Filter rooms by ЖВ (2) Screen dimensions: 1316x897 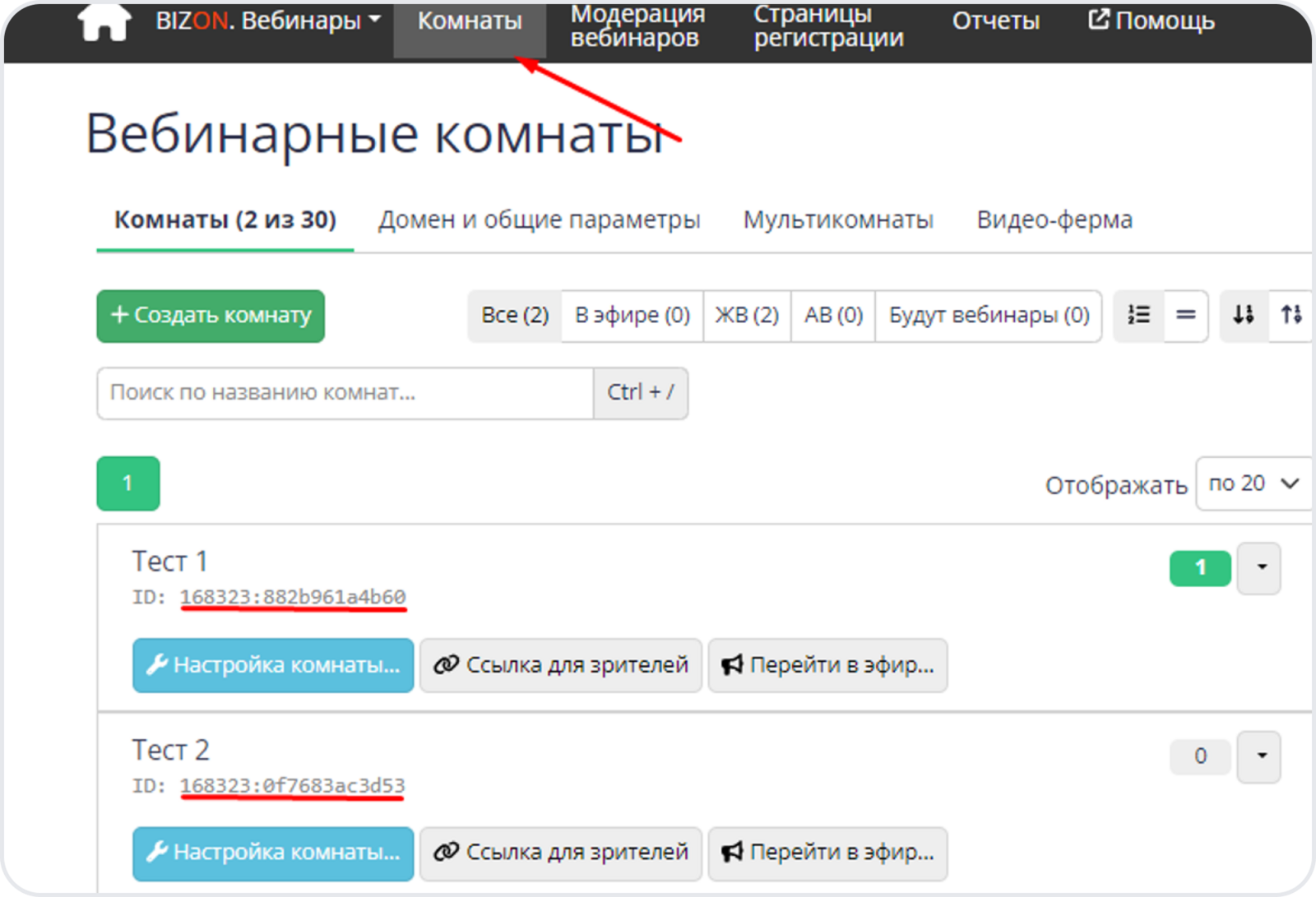coord(746,316)
